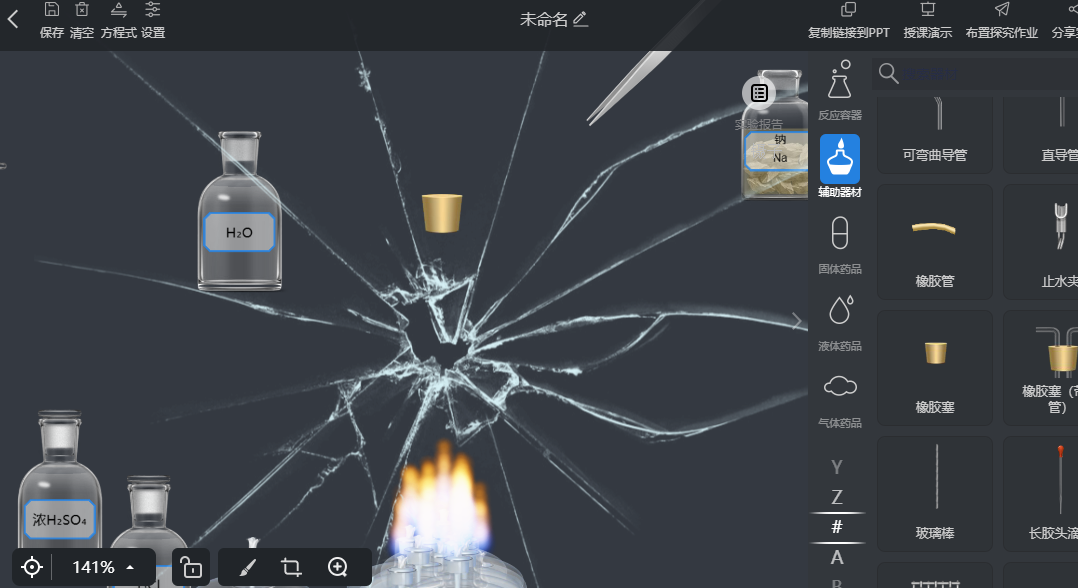The height and width of the screenshot is (588, 1078).
Task: Open 布置探究作业
Action: tap(1002, 21)
